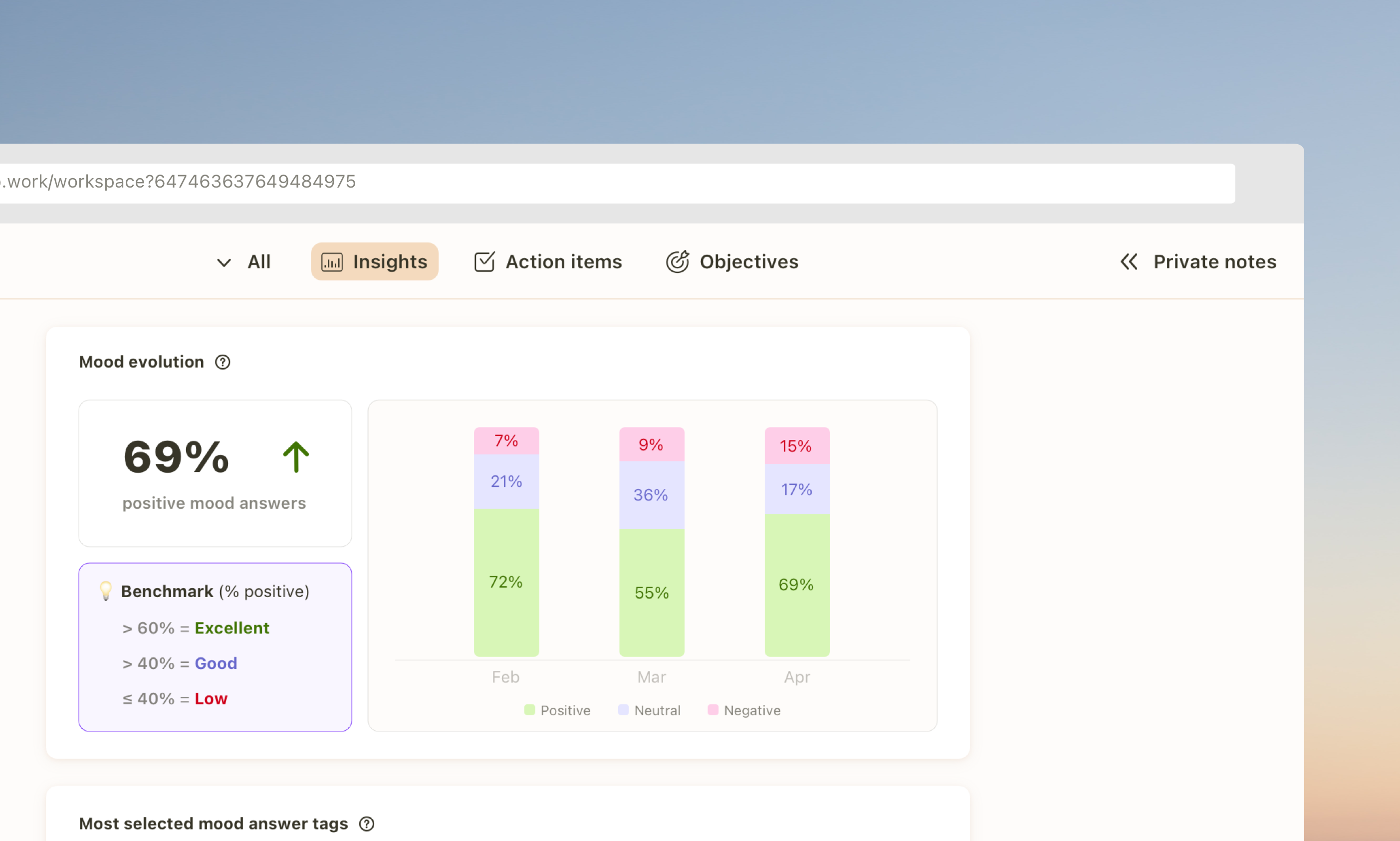Click the Feb axis label
This screenshot has width=1400, height=841.
coord(505,677)
